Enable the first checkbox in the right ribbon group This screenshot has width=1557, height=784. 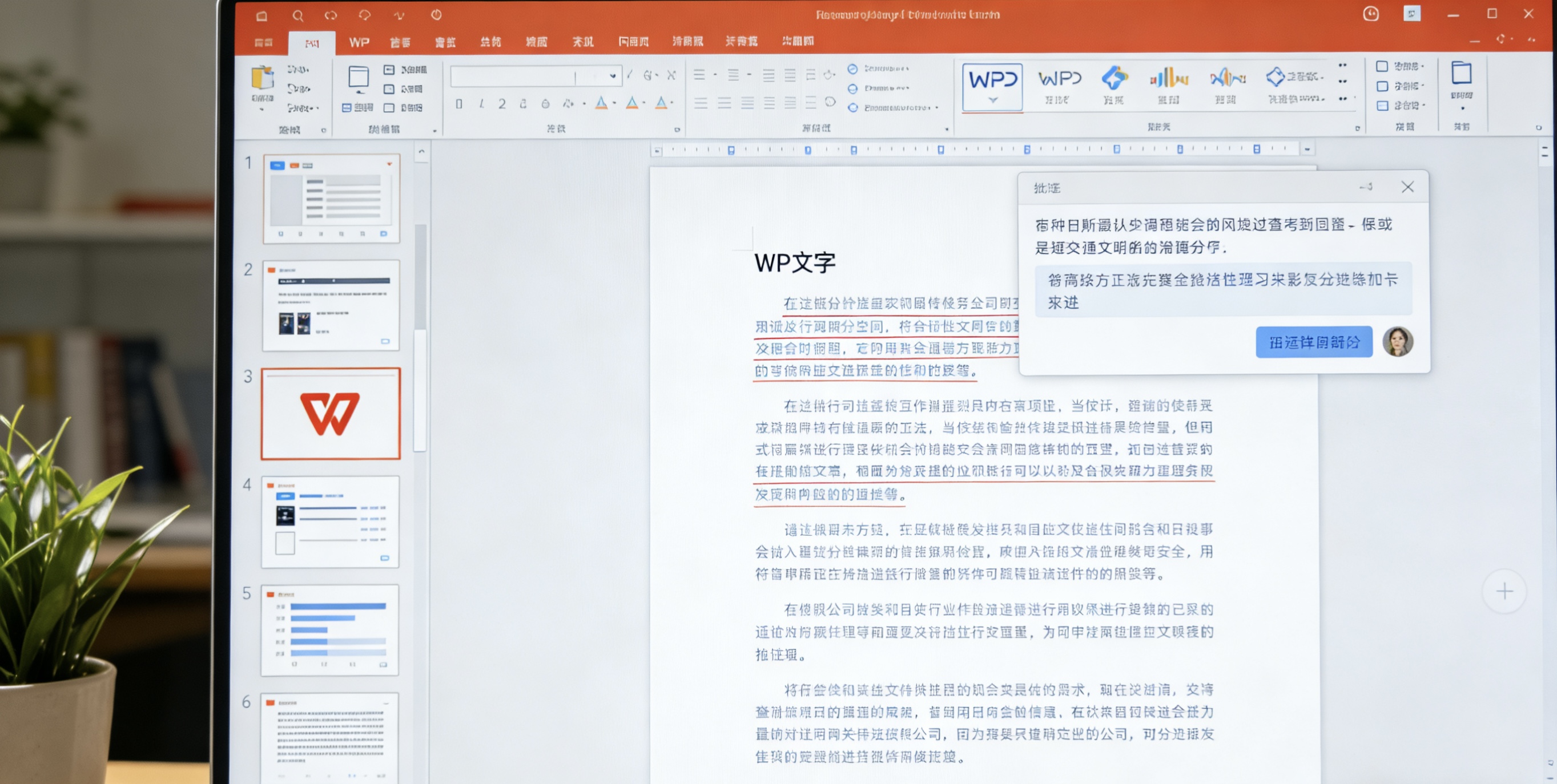point(1383,66)
